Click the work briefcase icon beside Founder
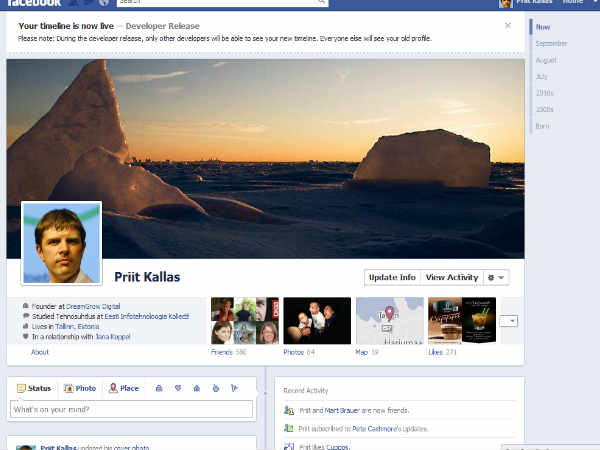The width and height of the screenshot is (600, 450). [26, 306]
